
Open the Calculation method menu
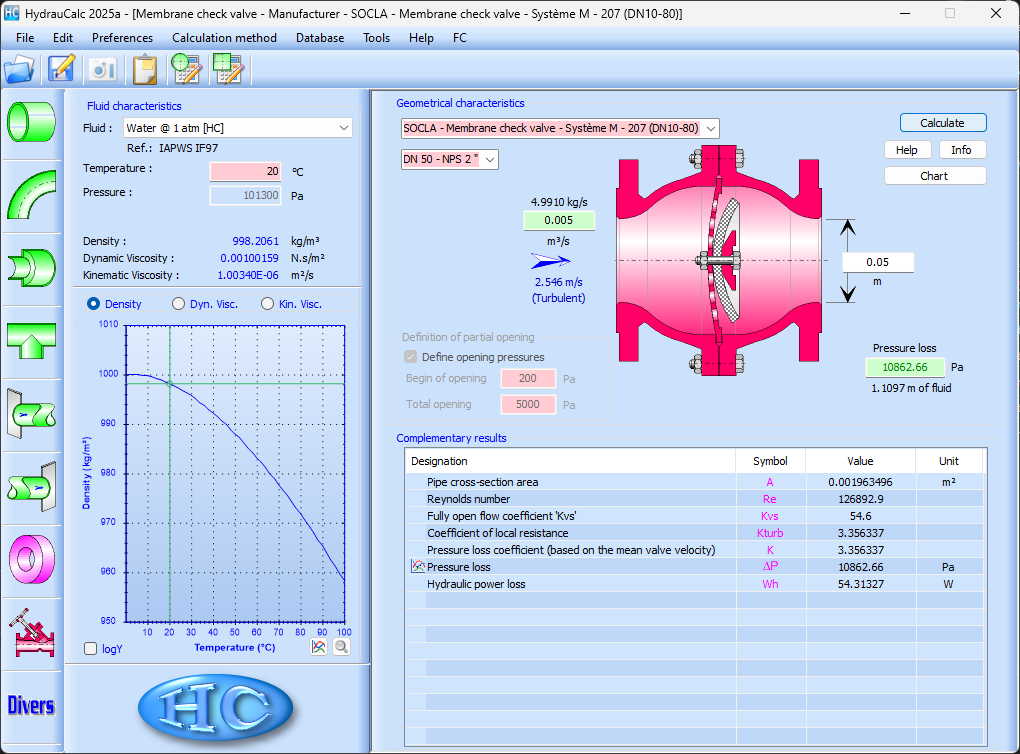coord(224,38)
